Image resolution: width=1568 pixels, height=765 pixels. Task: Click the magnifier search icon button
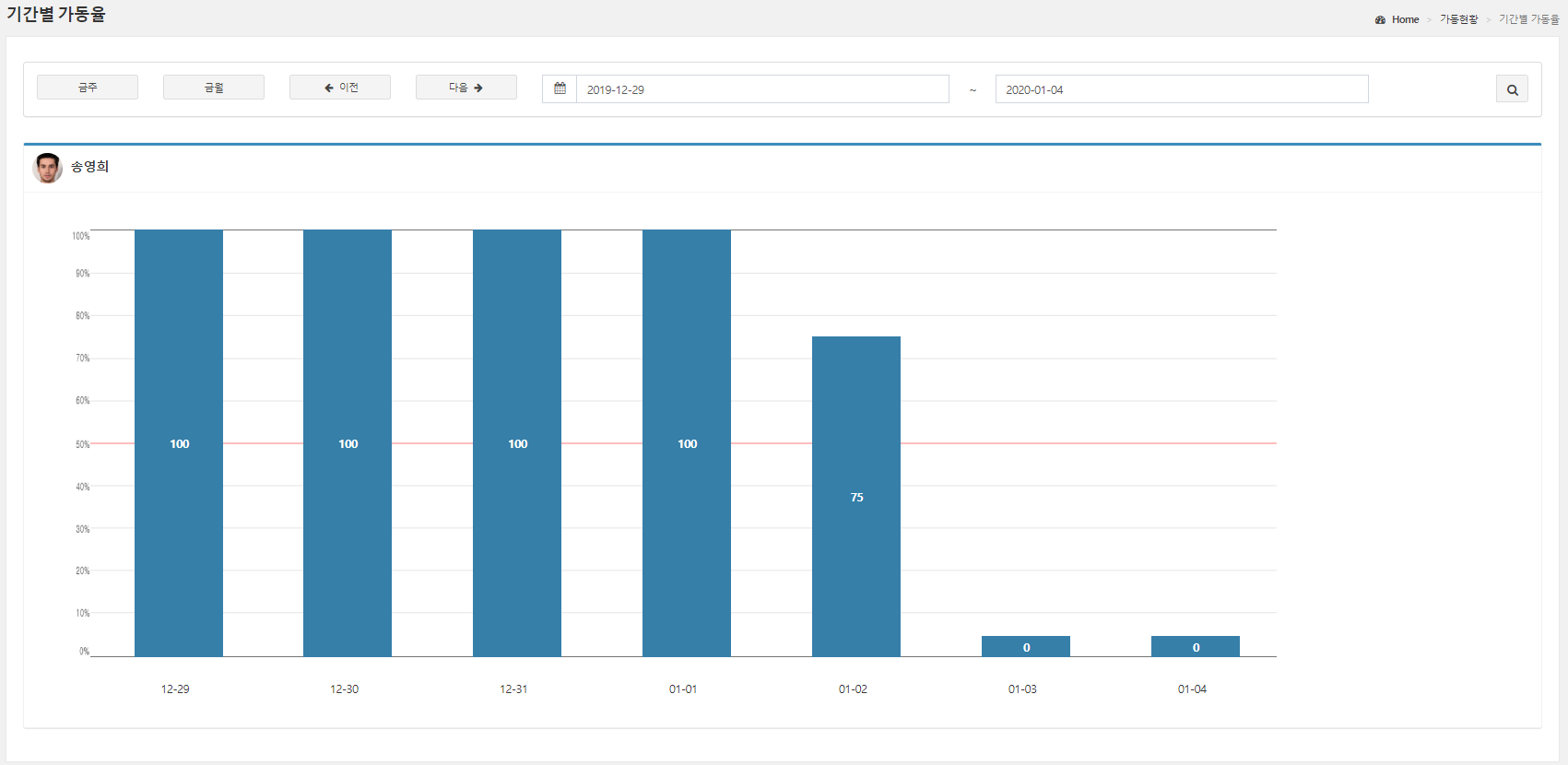click(1512, 89)
